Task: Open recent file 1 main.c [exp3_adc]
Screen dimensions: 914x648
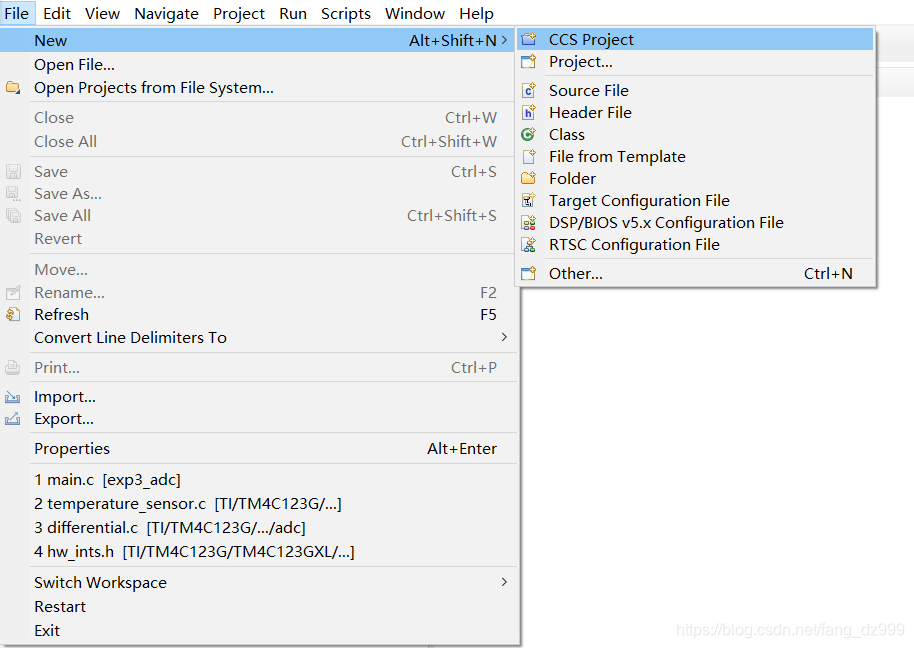Action: (x=259, y=480)
